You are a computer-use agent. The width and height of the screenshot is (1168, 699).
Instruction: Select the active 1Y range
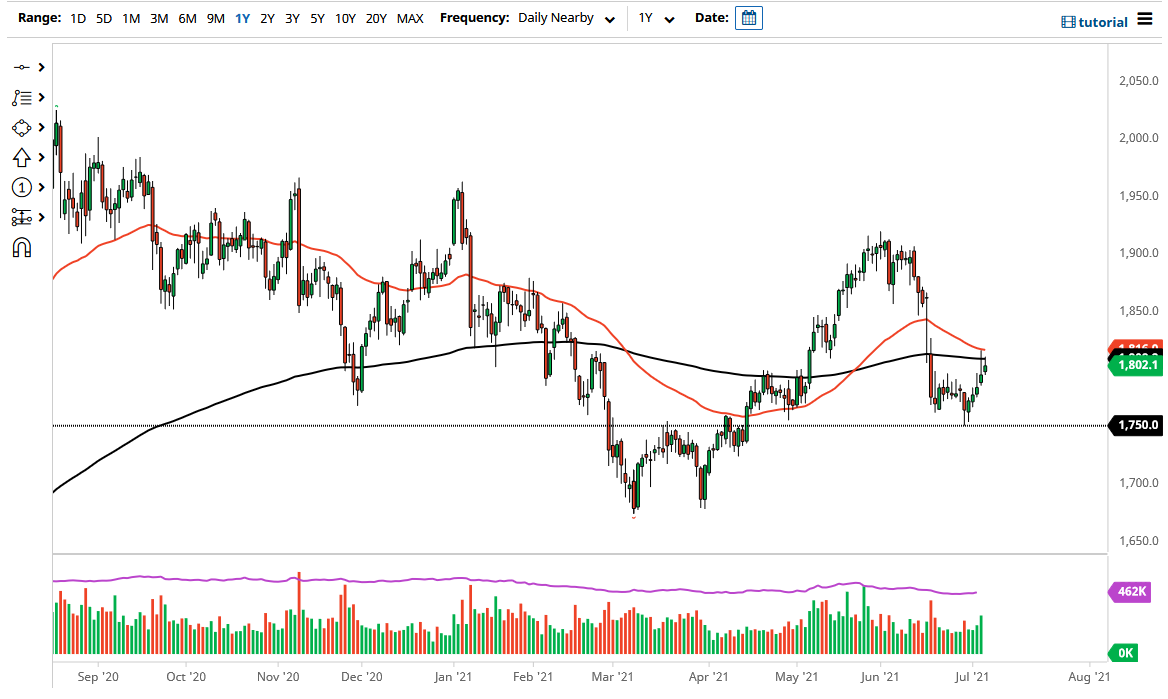(x=243, y=18)
